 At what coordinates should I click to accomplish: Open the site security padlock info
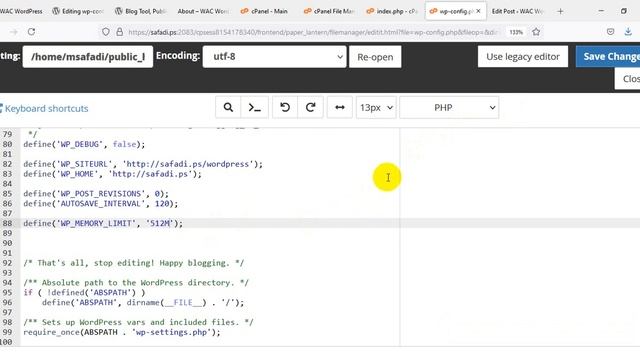(x=120, y=32)
